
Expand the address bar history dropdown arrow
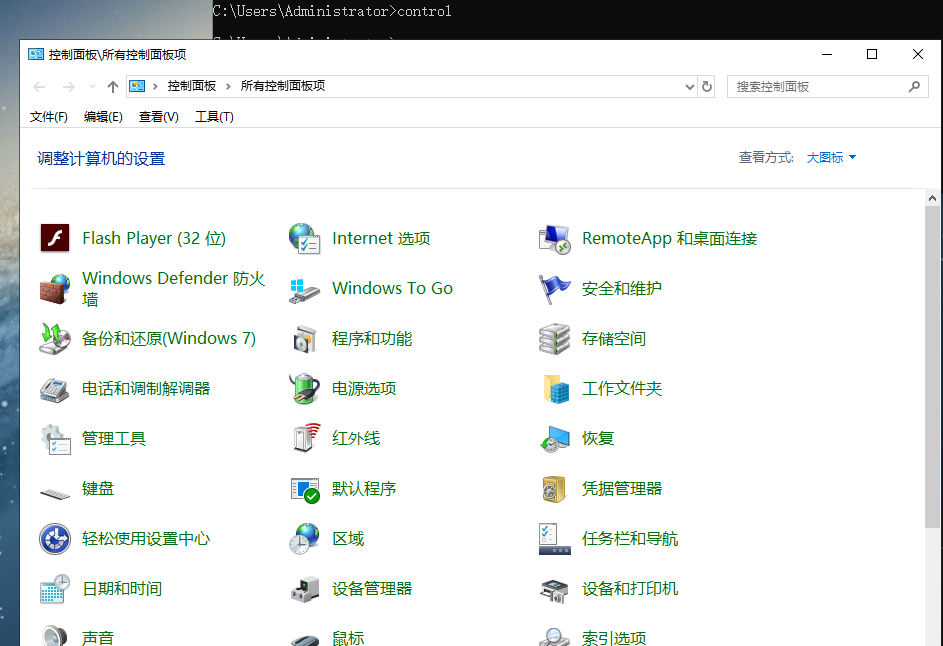coord(689,87)
